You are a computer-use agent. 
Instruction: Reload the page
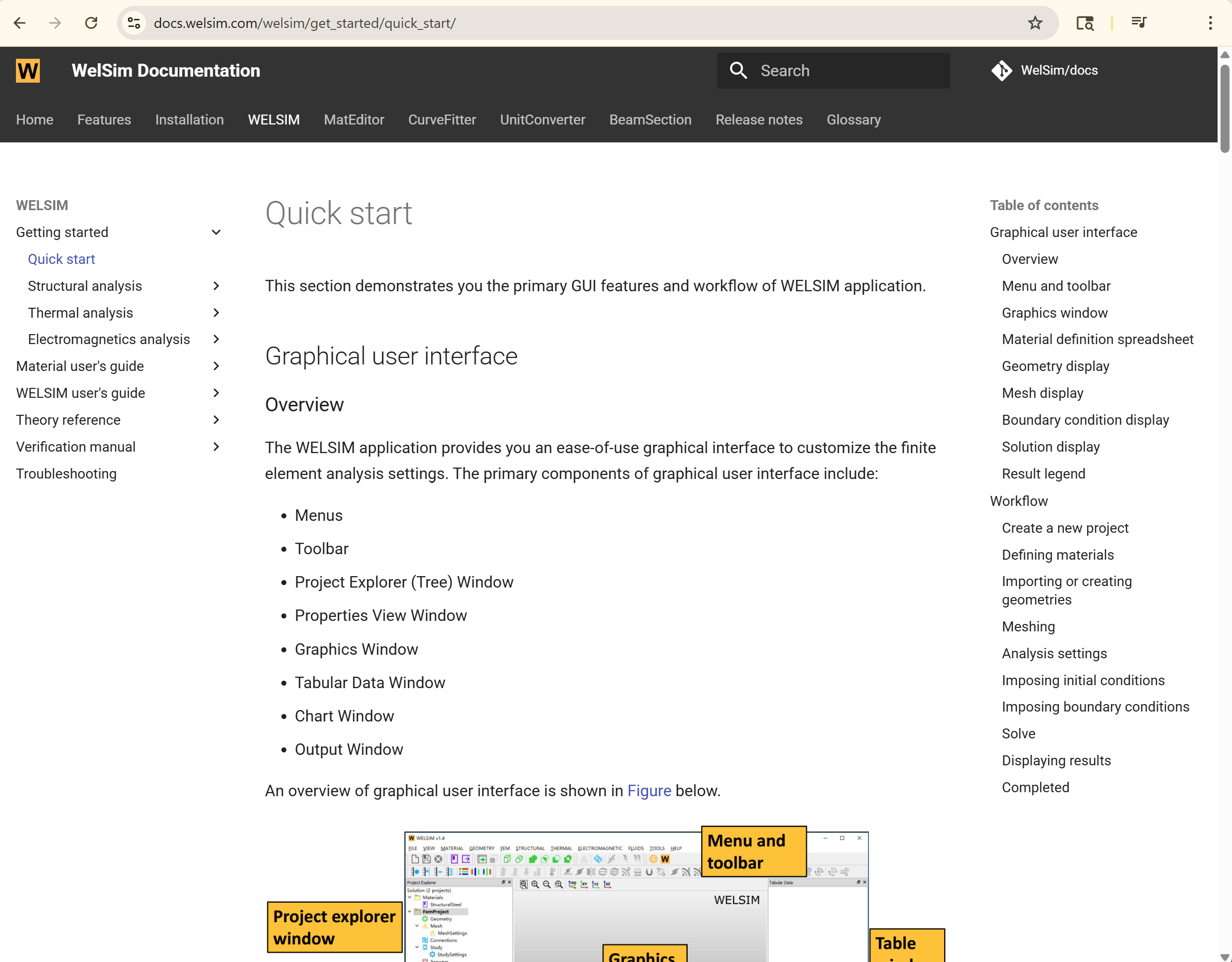92,23
